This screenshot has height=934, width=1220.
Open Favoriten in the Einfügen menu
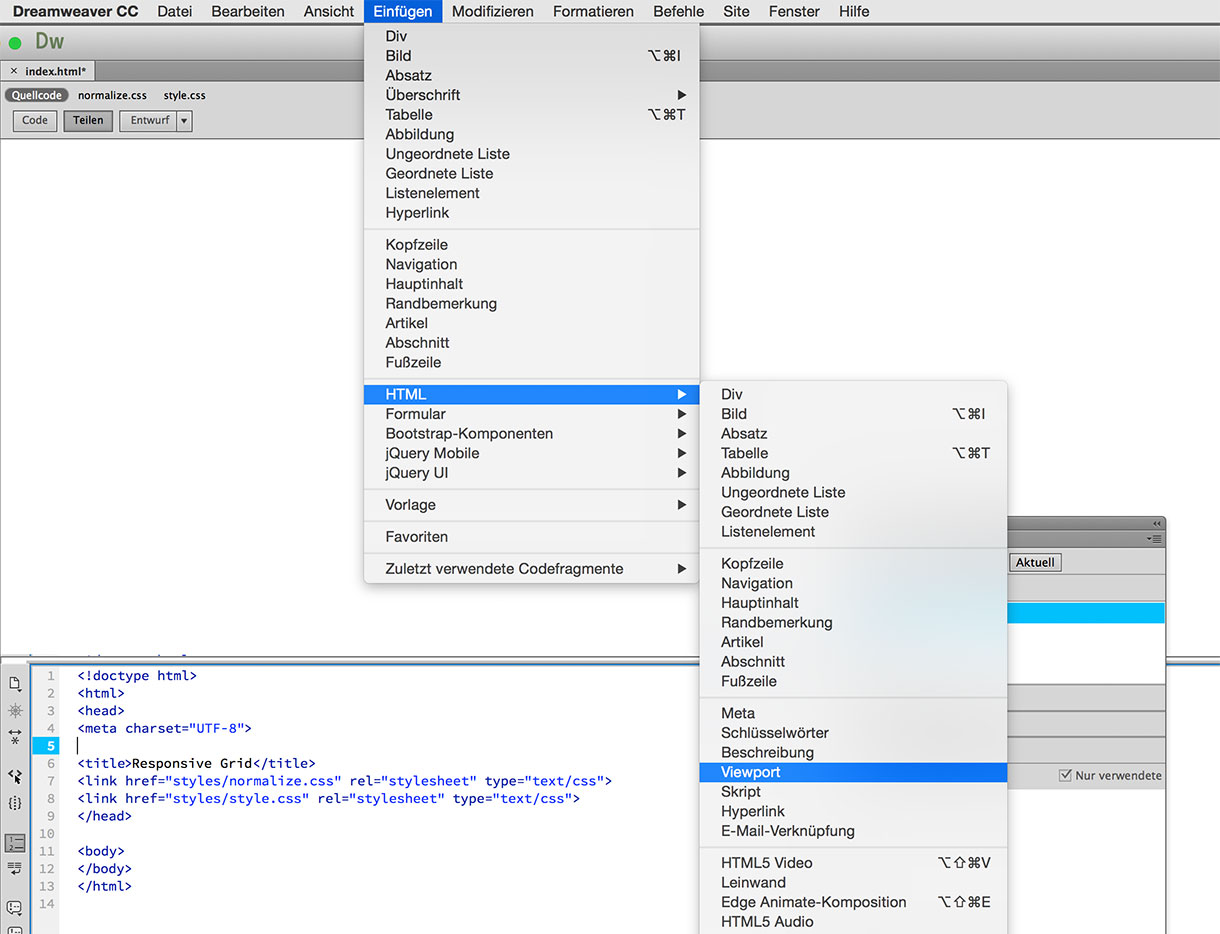(x=531, y=537)
